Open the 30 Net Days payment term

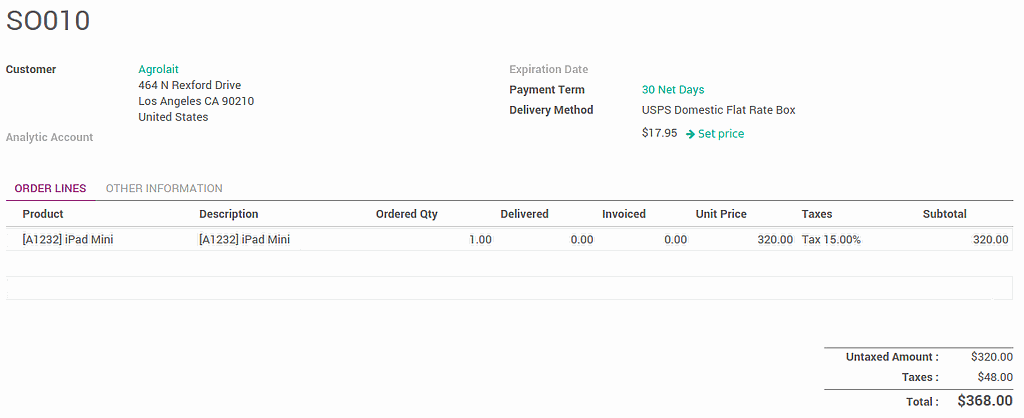(x=673, y=90)
